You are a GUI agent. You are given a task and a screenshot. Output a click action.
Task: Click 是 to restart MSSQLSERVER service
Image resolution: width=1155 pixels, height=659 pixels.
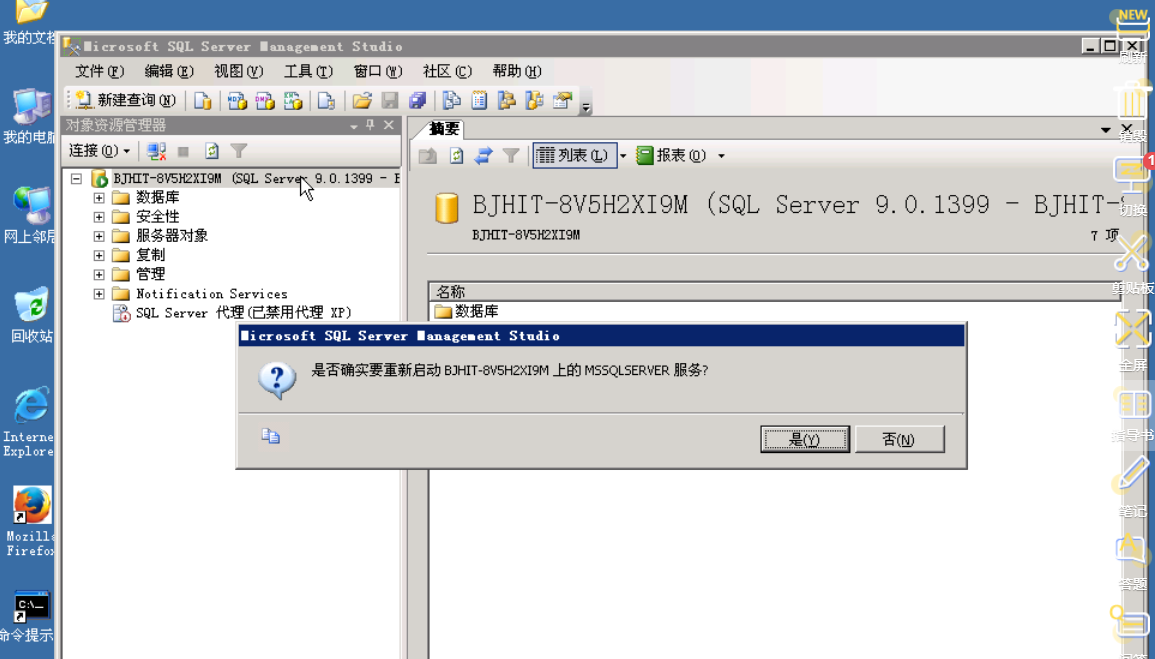pyautogui.click(x=805, y=438)
